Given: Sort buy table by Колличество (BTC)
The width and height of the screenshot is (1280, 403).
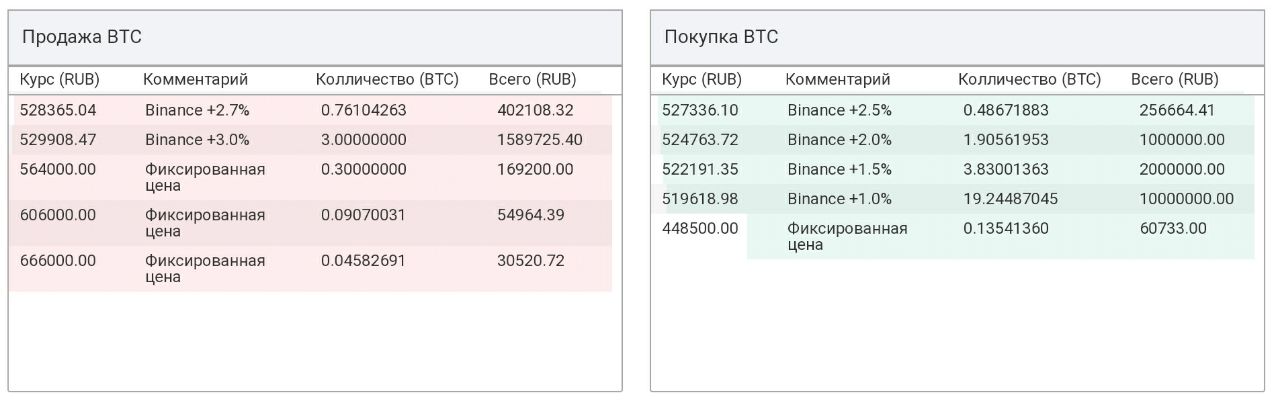Looking at the screenshot, I should (1029, 79).
